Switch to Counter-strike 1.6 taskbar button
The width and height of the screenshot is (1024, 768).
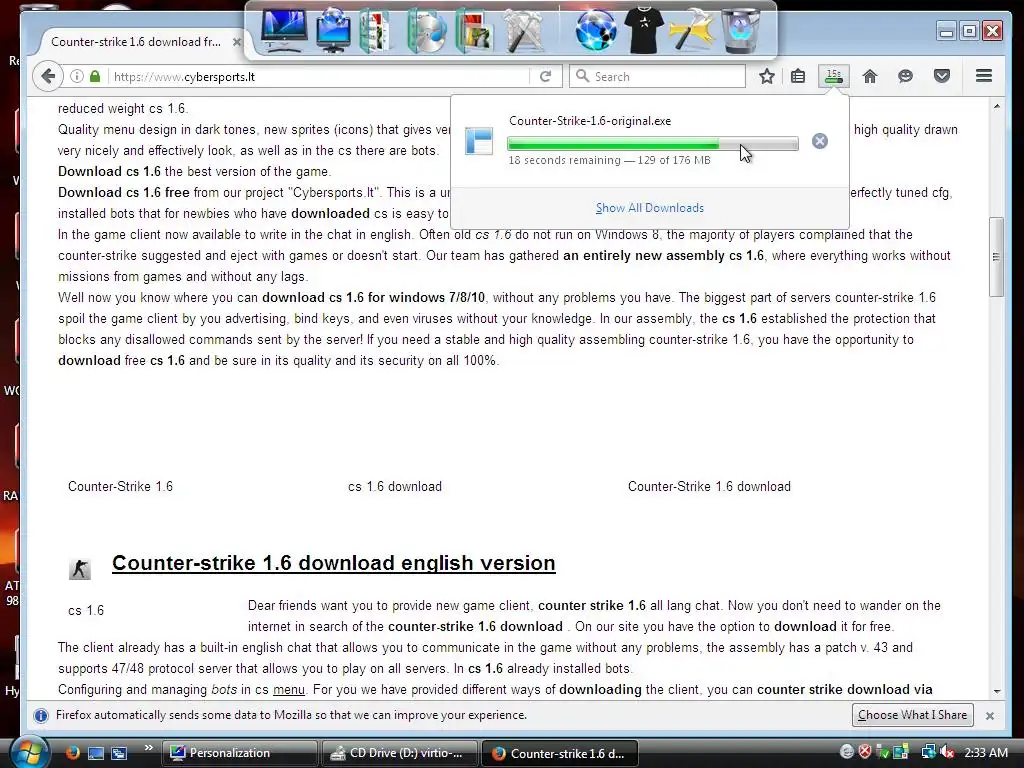click(x=559, y=753)
